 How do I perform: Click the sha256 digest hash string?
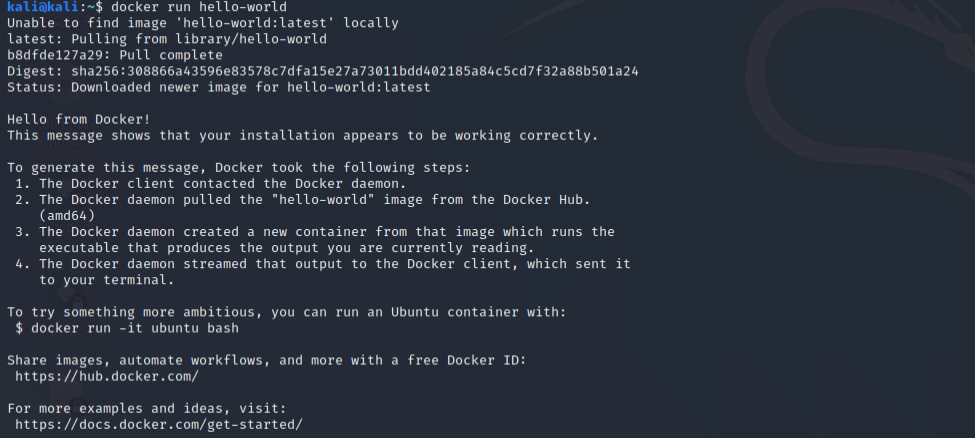[355, 72]
